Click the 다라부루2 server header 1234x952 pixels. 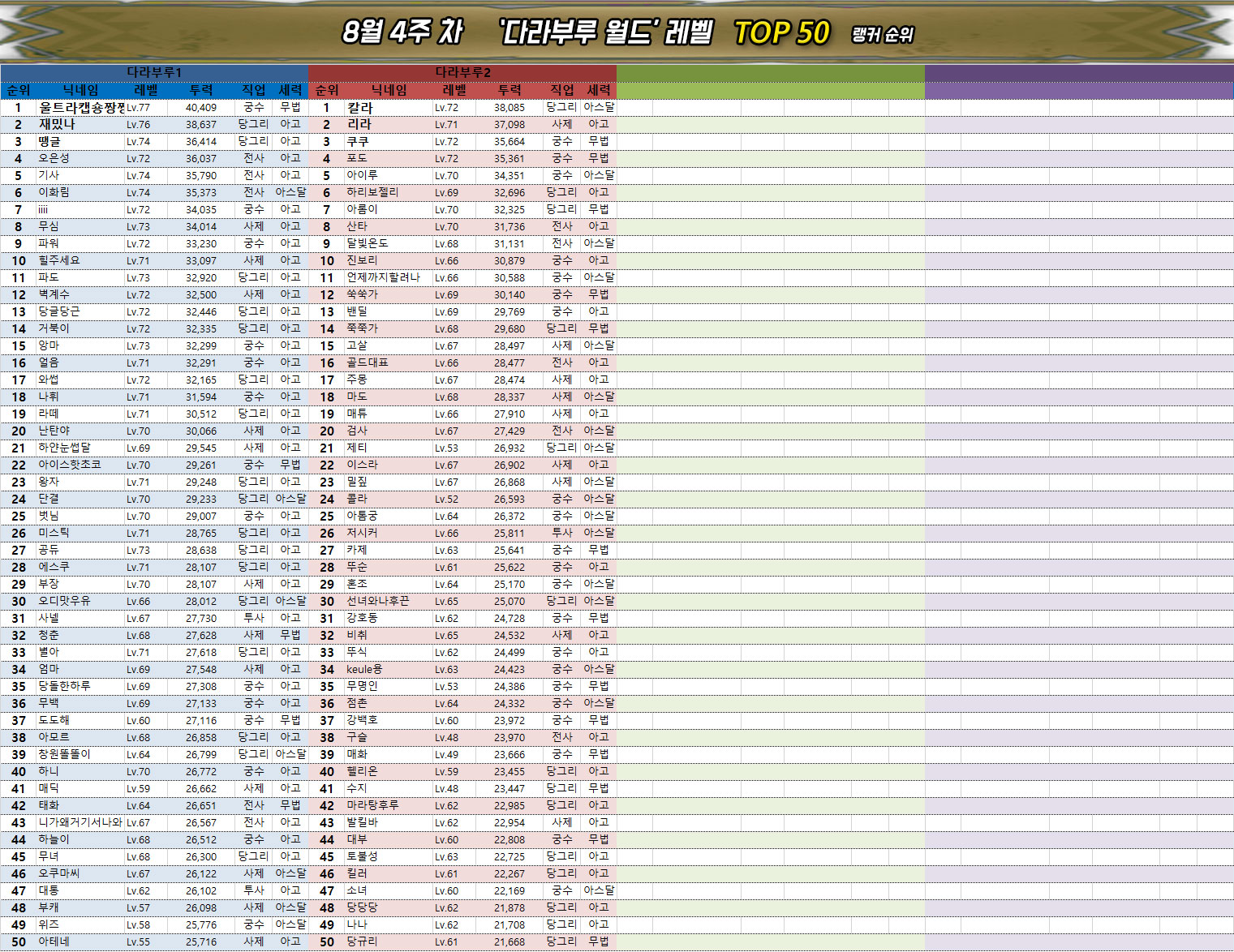click(462, 72)
